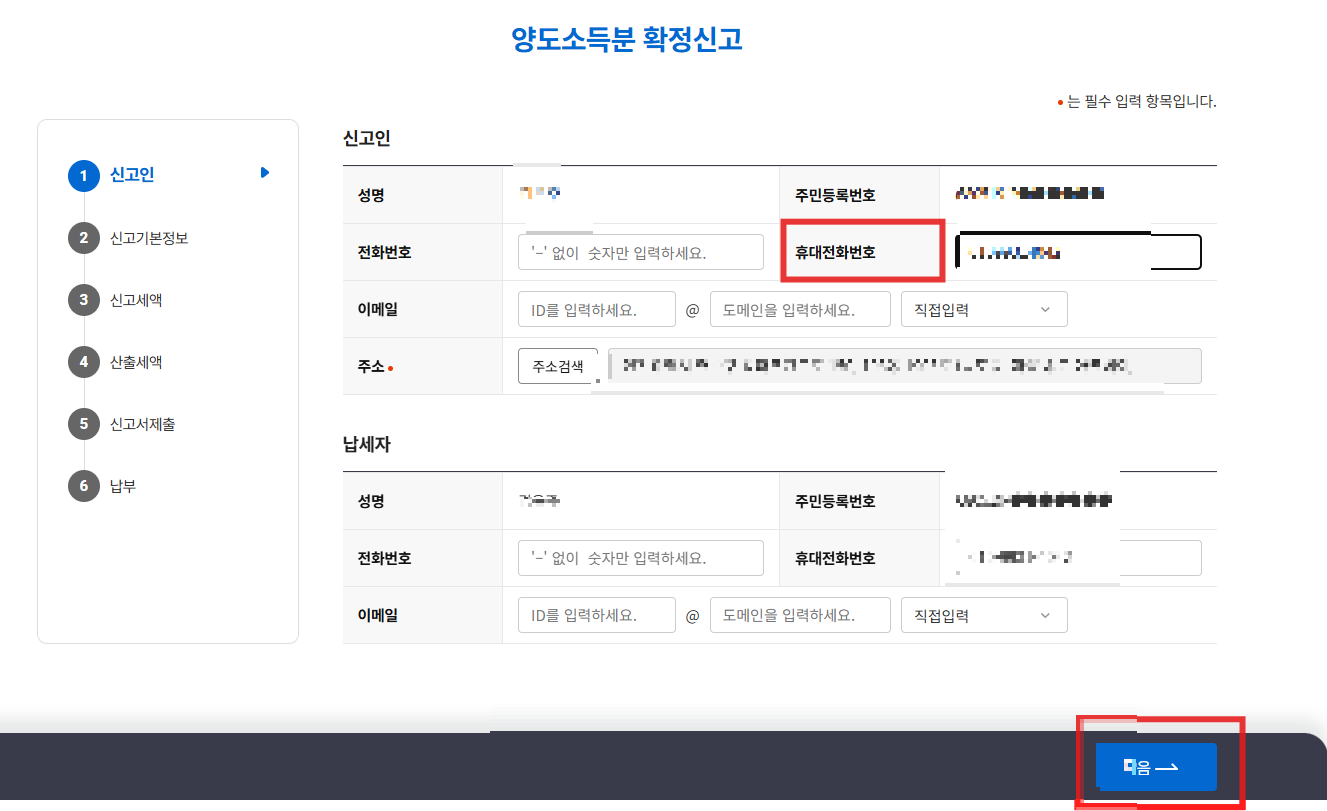Select step 1 circle icon for 신고인
The width and height of the screenshot is (1327, 811).
pos(84,176)
